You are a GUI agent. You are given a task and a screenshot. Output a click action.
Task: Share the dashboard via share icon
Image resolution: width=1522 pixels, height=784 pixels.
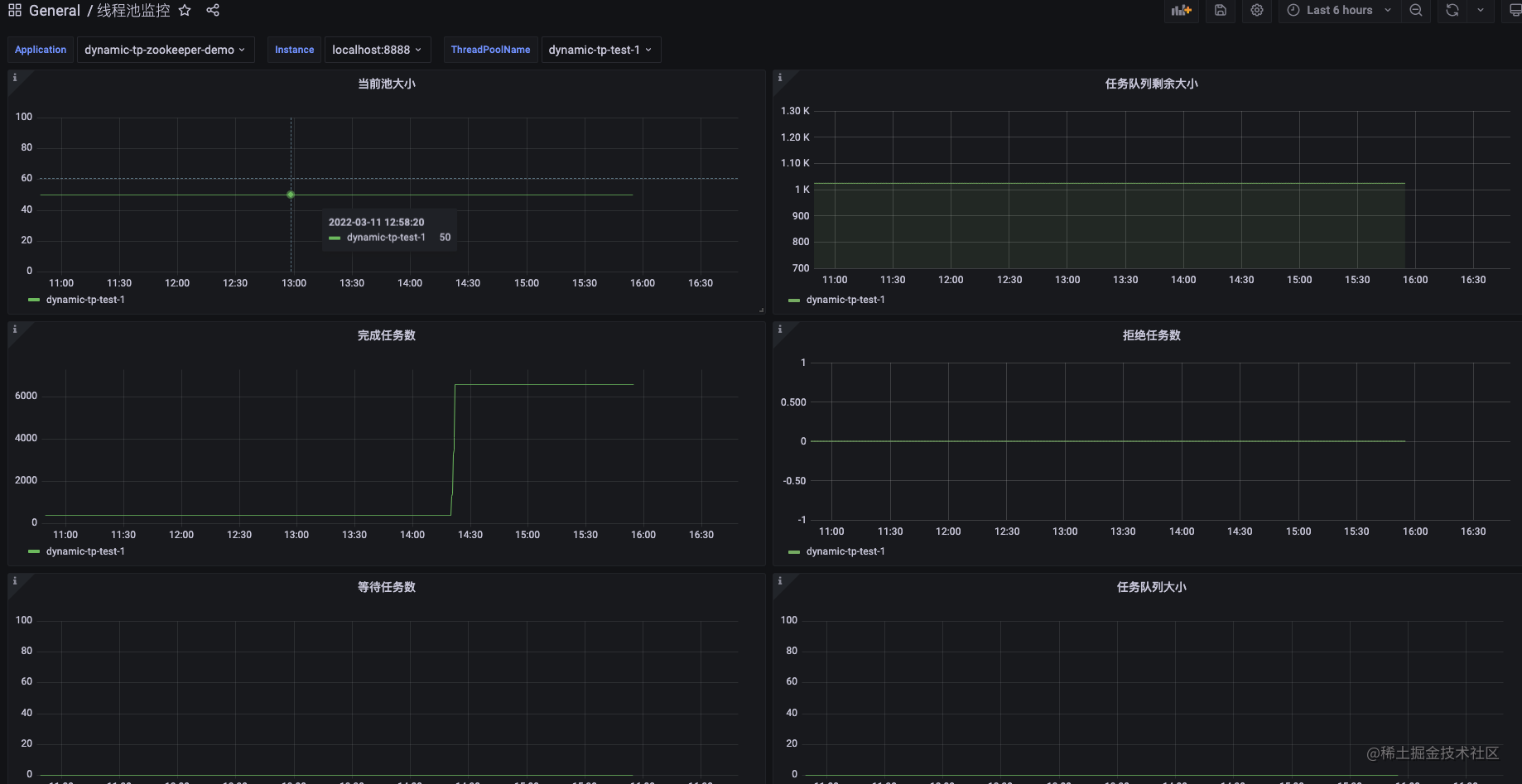point(213,11)
